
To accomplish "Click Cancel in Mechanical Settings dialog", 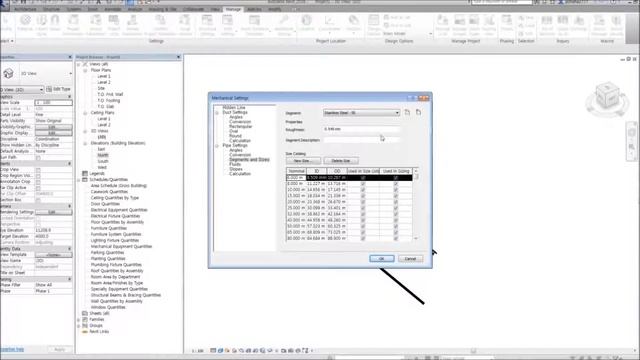I will point(410,259).
